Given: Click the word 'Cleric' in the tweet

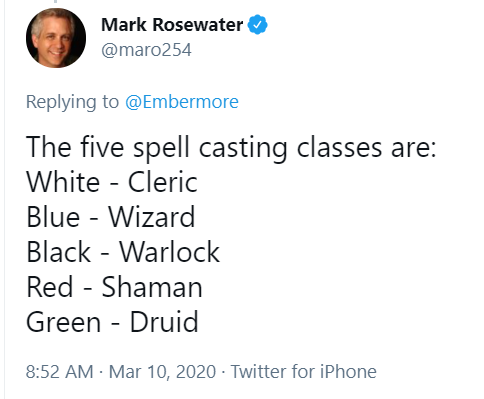Looking at the screenshot, I should coord(163,182).
